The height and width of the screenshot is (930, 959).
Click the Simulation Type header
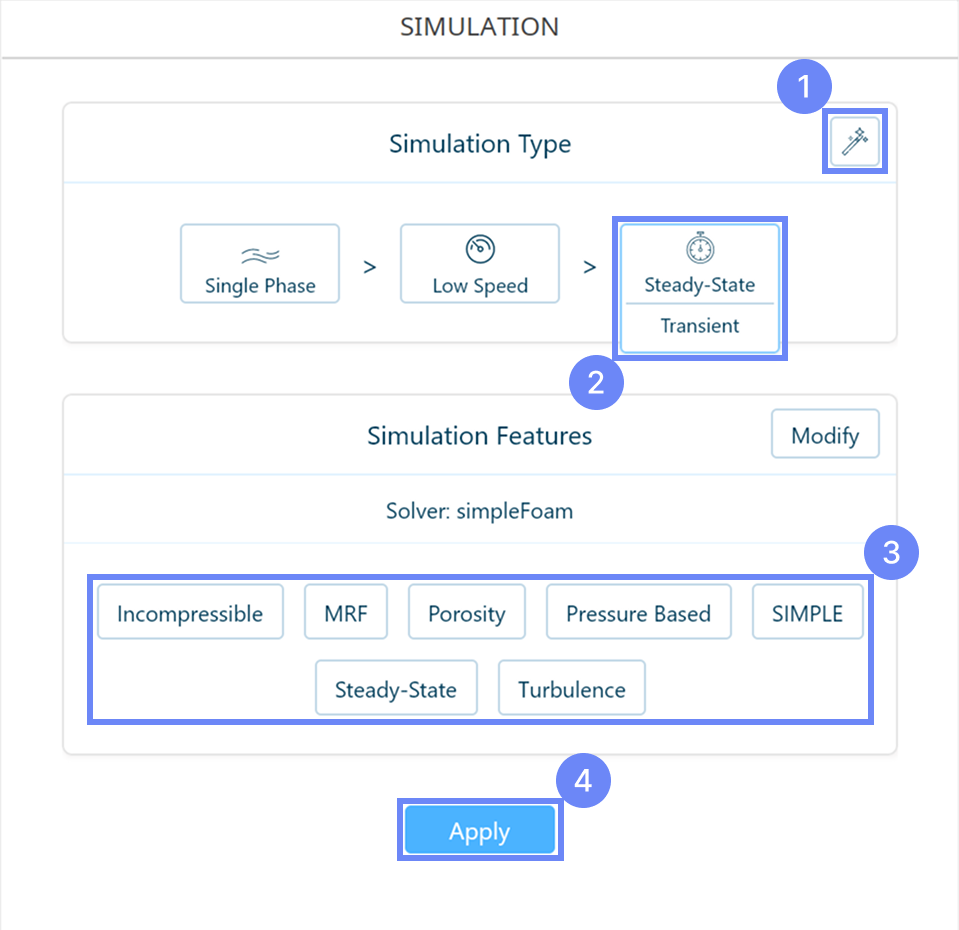pos(480,144)
